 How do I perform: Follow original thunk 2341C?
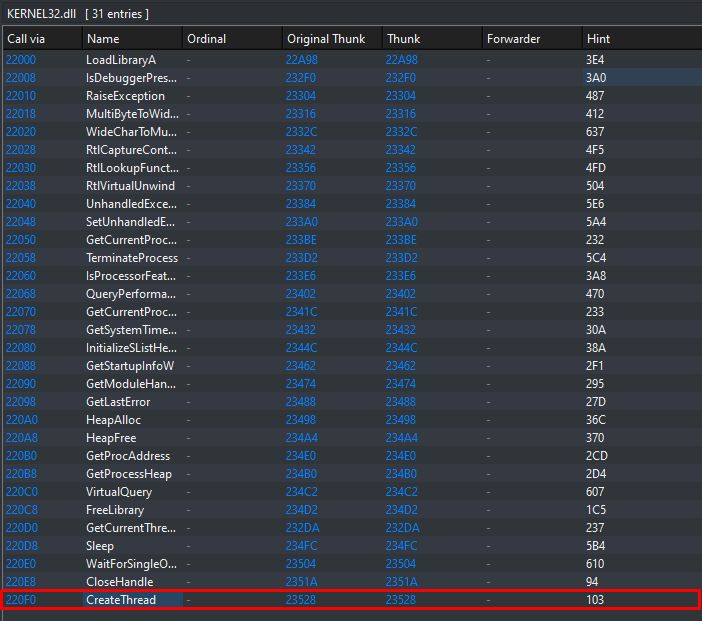[302, 312]
